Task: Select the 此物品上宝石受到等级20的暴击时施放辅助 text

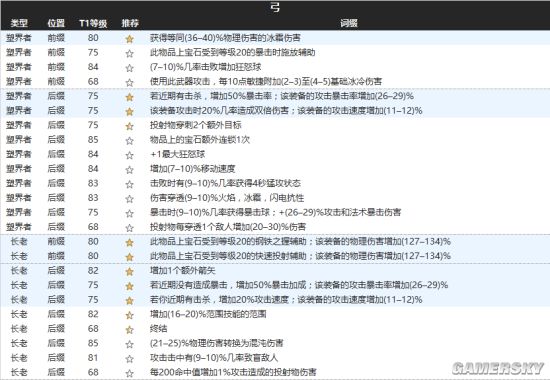Action: 233,52
